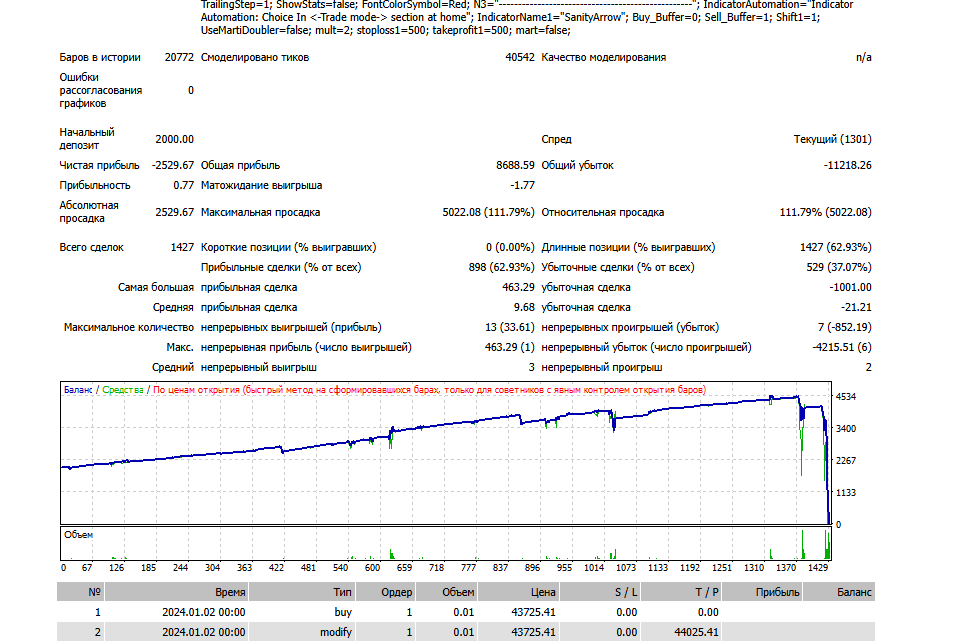Select the maximal drawdown value 5022.08 (111.79%)

point(488,212)
